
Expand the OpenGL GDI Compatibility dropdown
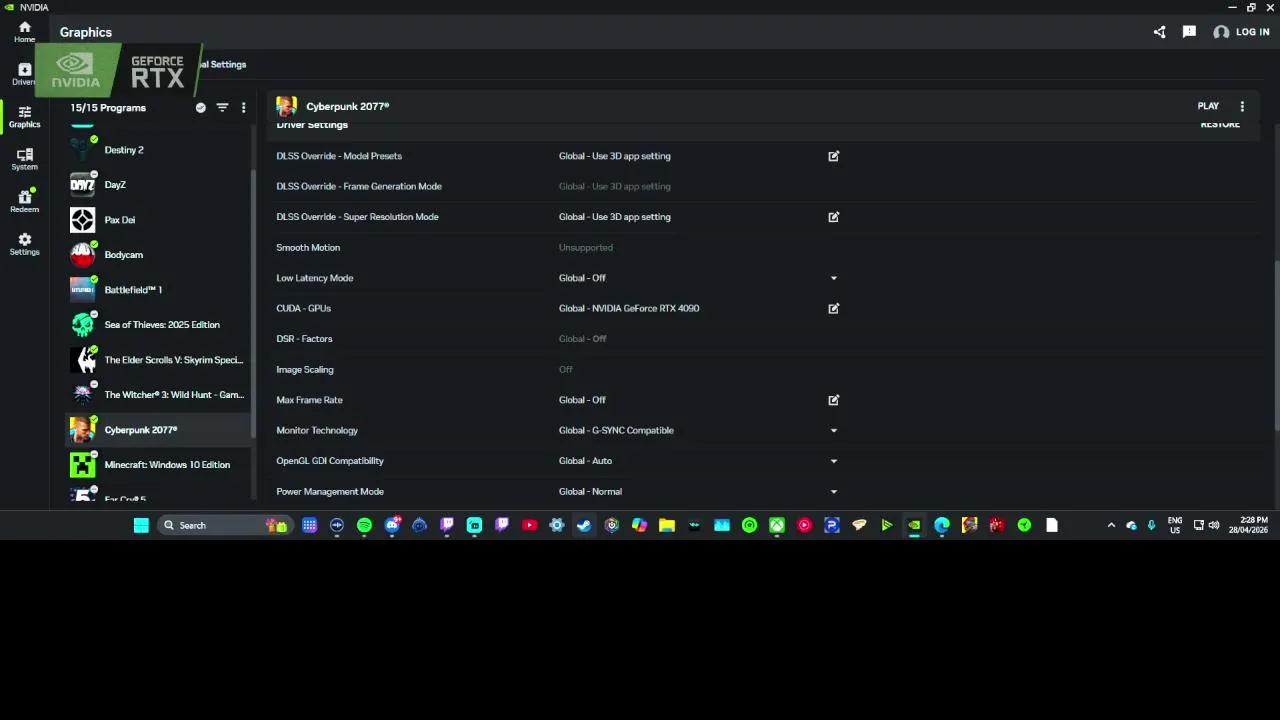coord(833,461)
